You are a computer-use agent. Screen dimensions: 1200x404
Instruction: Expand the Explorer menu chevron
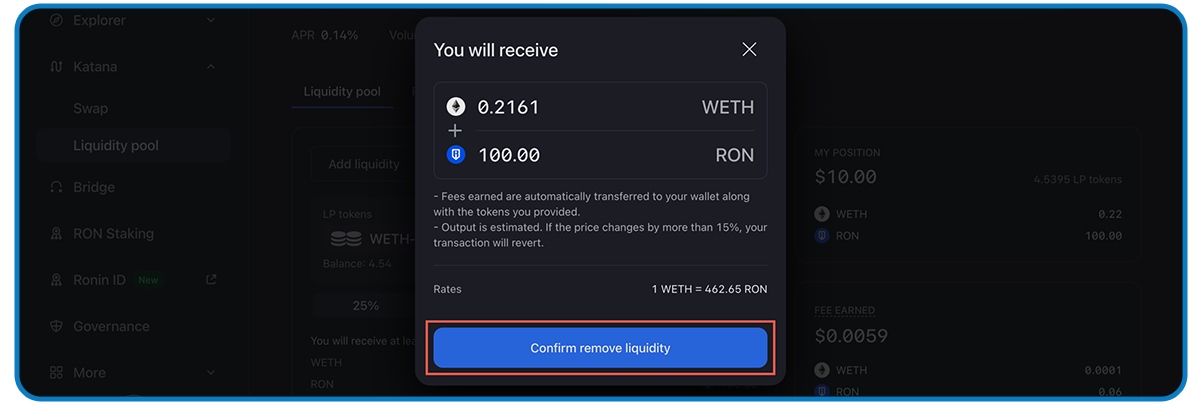pos(211,20)
